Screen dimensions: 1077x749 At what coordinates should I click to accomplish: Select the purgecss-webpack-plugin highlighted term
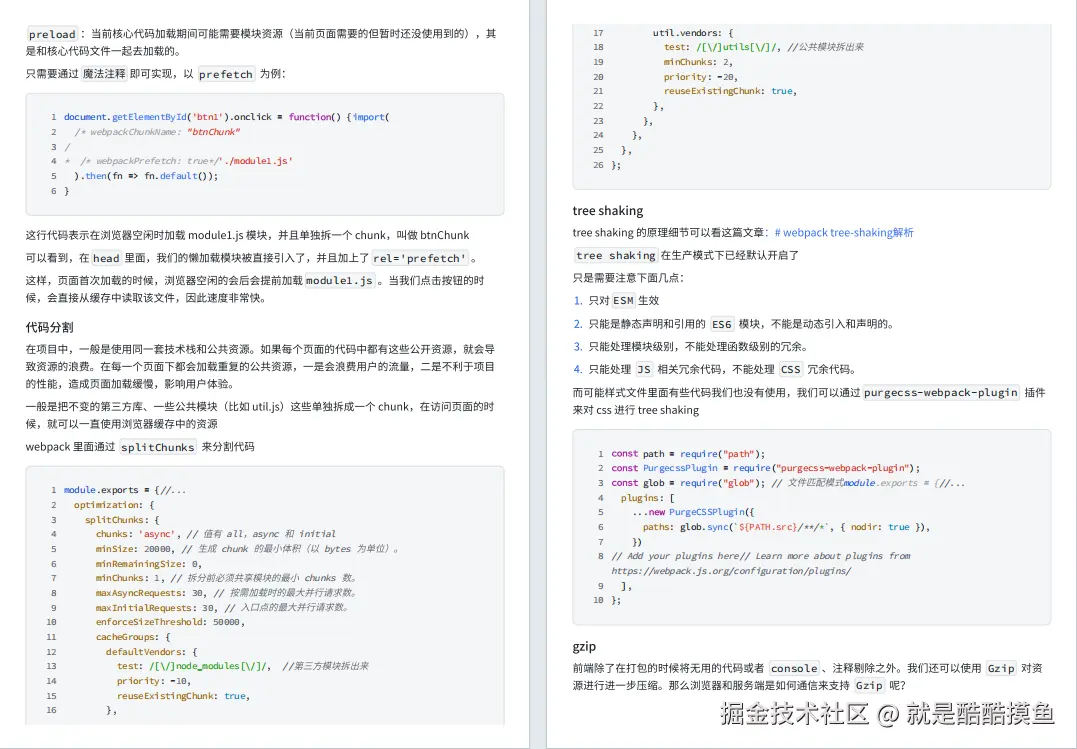pos(940,392)
